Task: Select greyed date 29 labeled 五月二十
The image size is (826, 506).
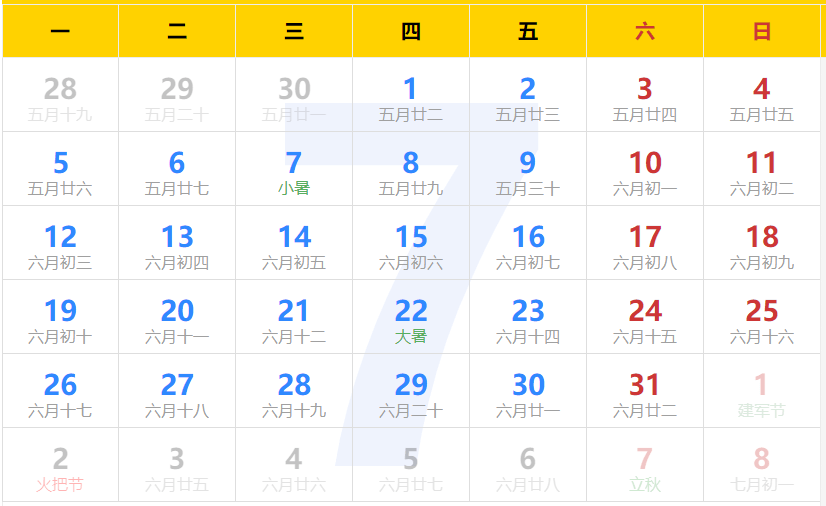Action: 177,95
